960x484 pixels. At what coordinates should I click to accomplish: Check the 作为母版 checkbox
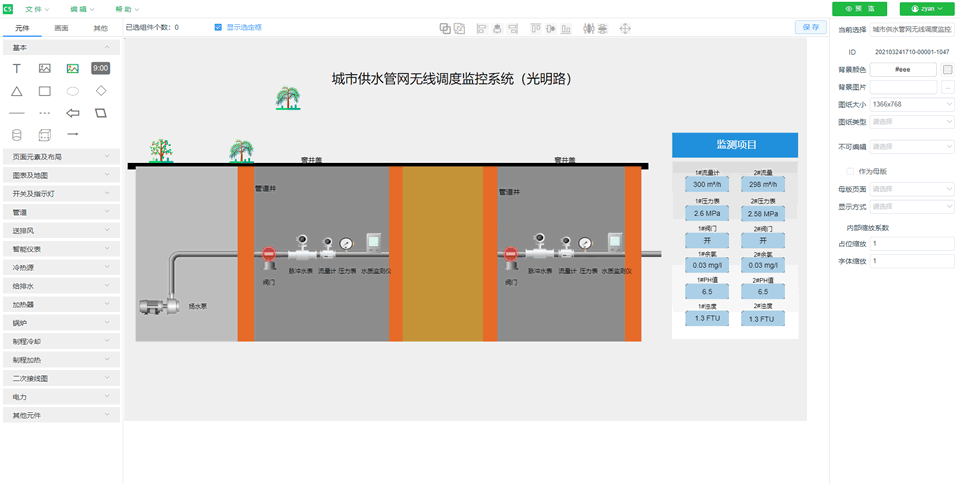850,171
